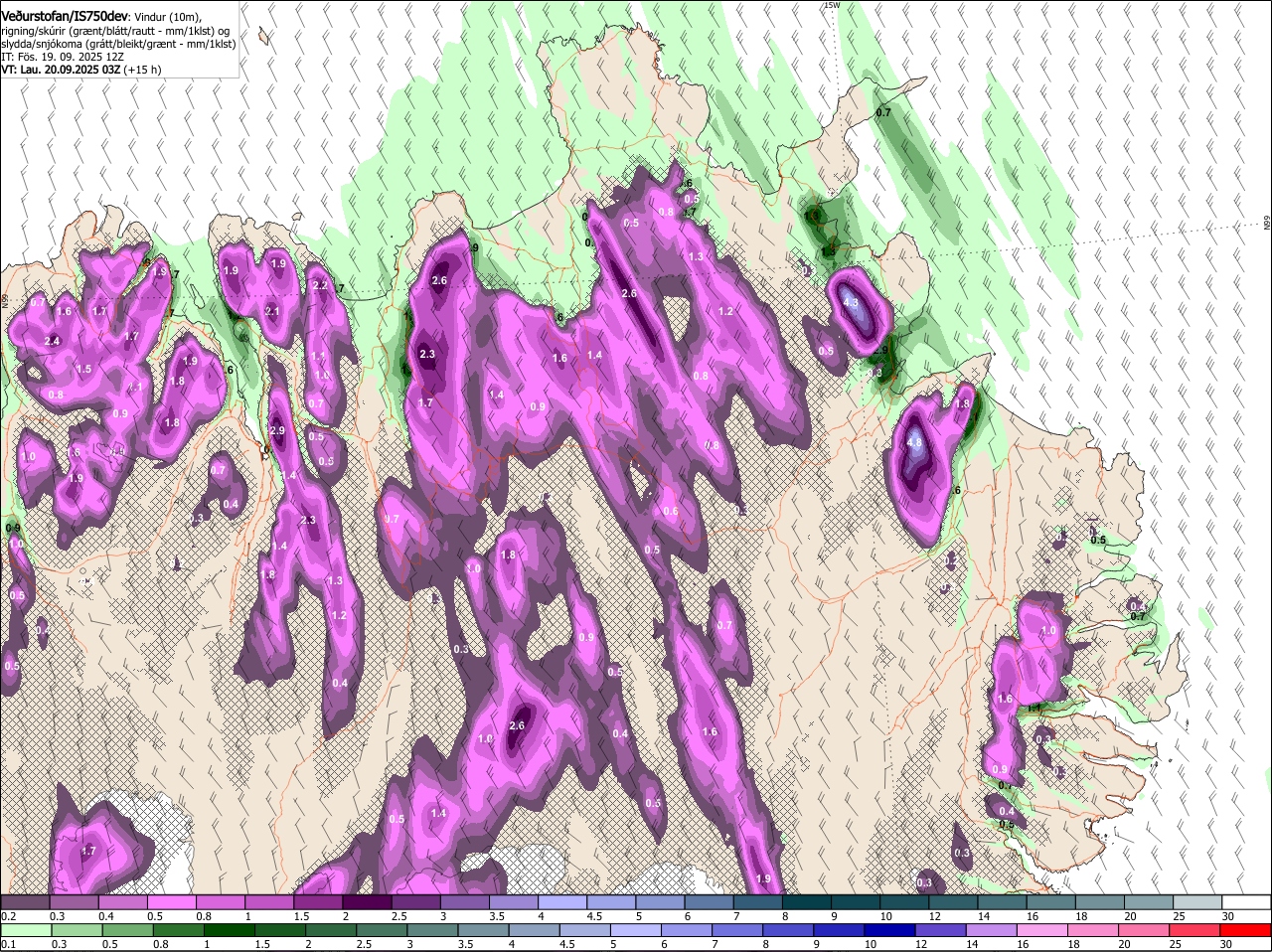Click the lavender swatch between 4 and 4.5, purple row

pyautogui.click(x=562, y=901)
